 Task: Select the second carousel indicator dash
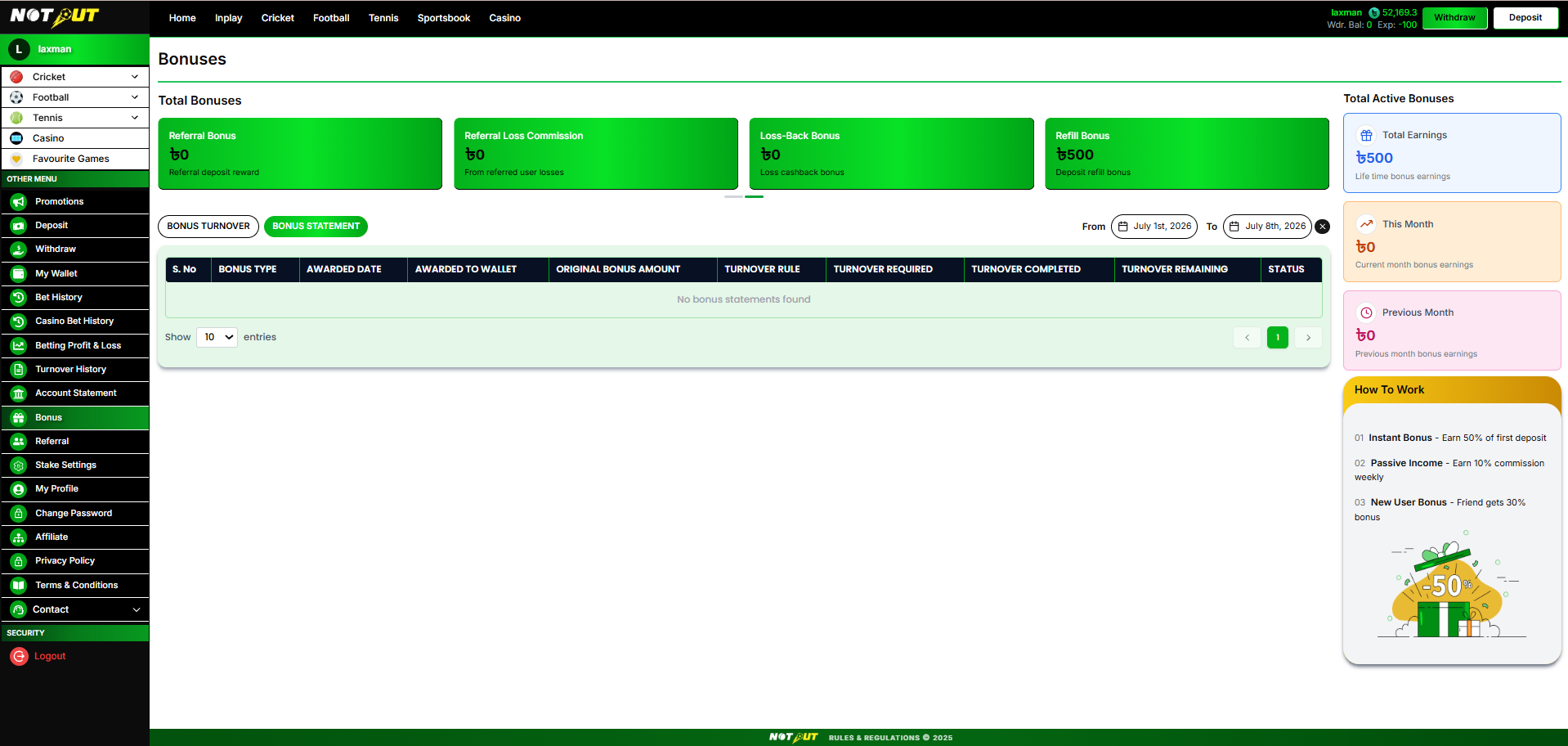point(754,196)
